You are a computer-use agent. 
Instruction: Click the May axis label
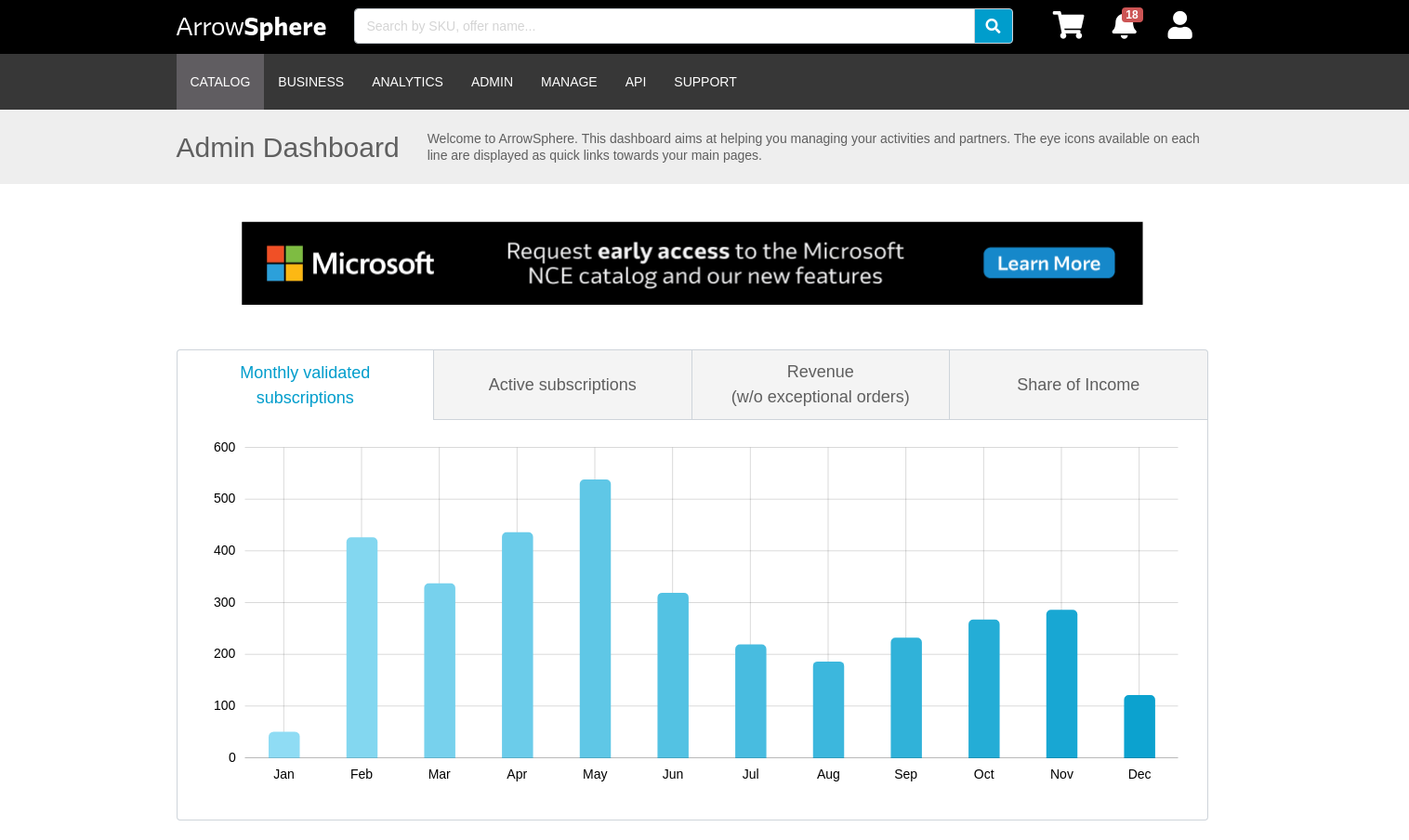point(595,774)
